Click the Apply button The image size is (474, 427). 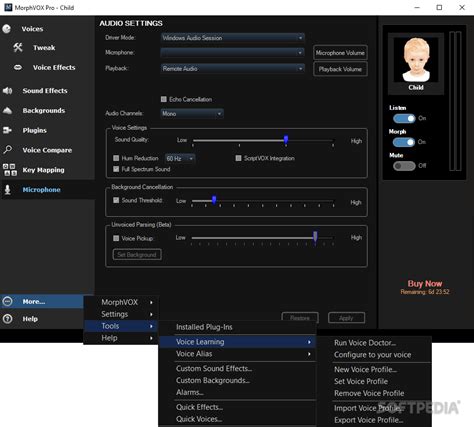(346, 318)
